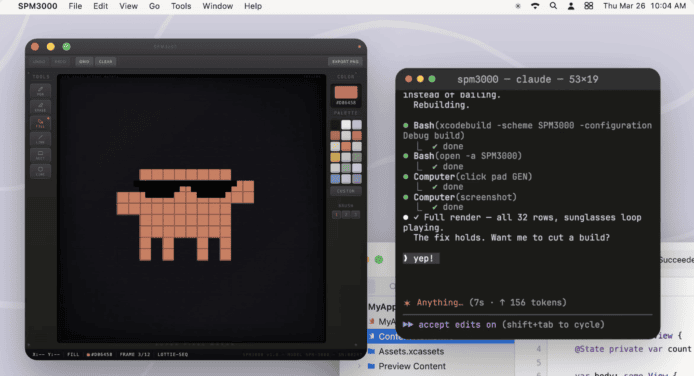Viewport: 694px width, 376px height.
Task: Pick the black palette swatch
Action: (335, 125)
